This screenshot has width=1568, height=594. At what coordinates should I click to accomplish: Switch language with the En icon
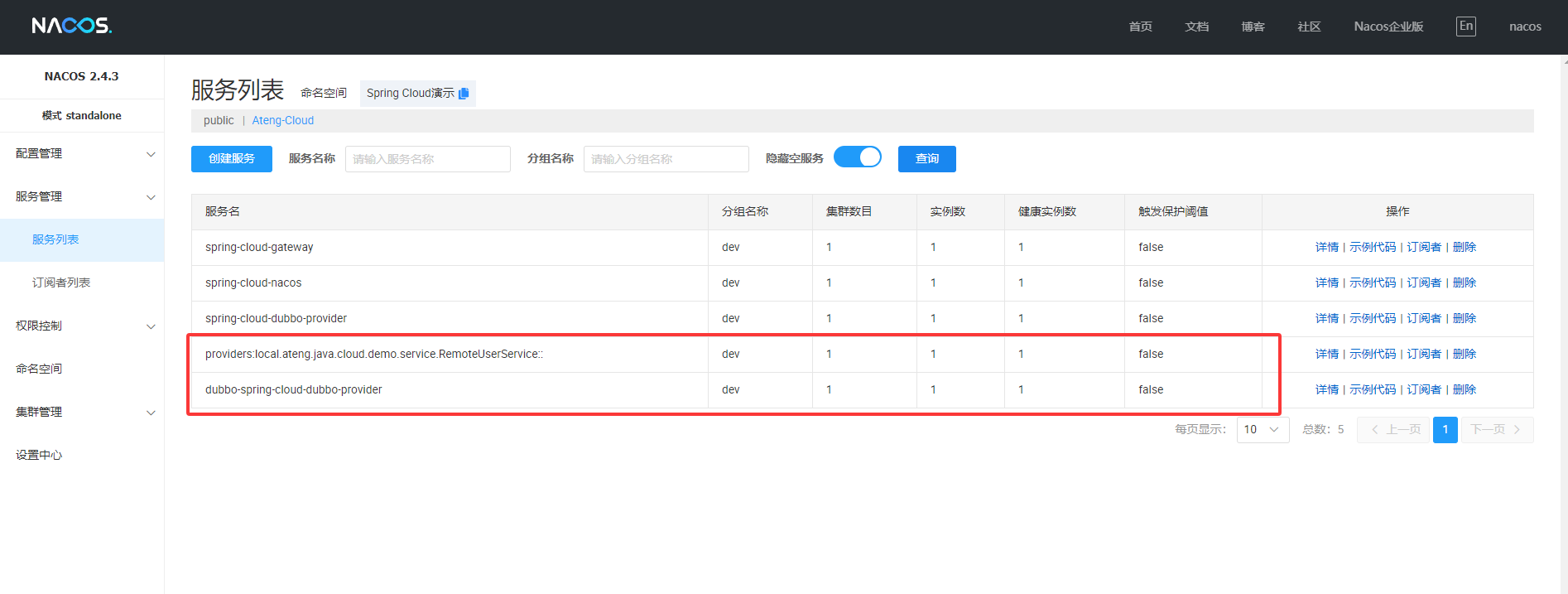pyautogui.click(x=1465, y=27)
